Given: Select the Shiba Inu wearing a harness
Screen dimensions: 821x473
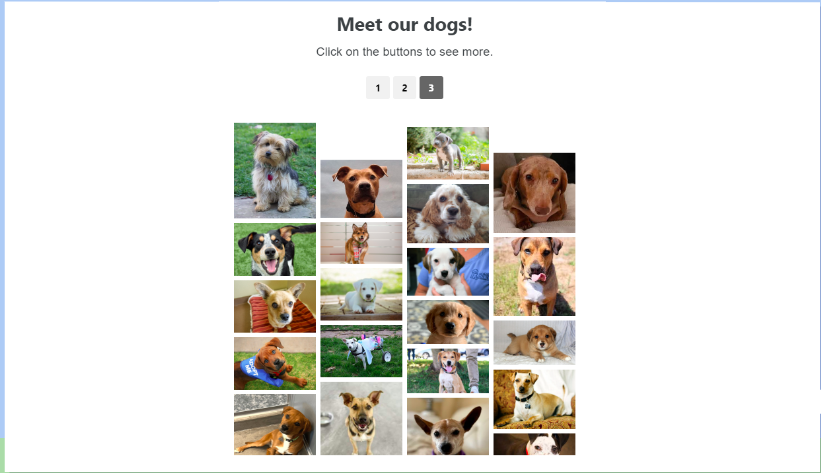Looking at the screenshot, I should click(x=361, y=243).
